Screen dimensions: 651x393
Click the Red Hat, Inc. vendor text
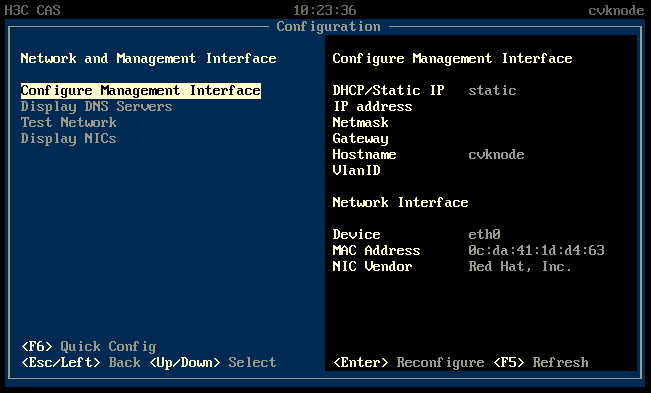click(x=520, y=266)
